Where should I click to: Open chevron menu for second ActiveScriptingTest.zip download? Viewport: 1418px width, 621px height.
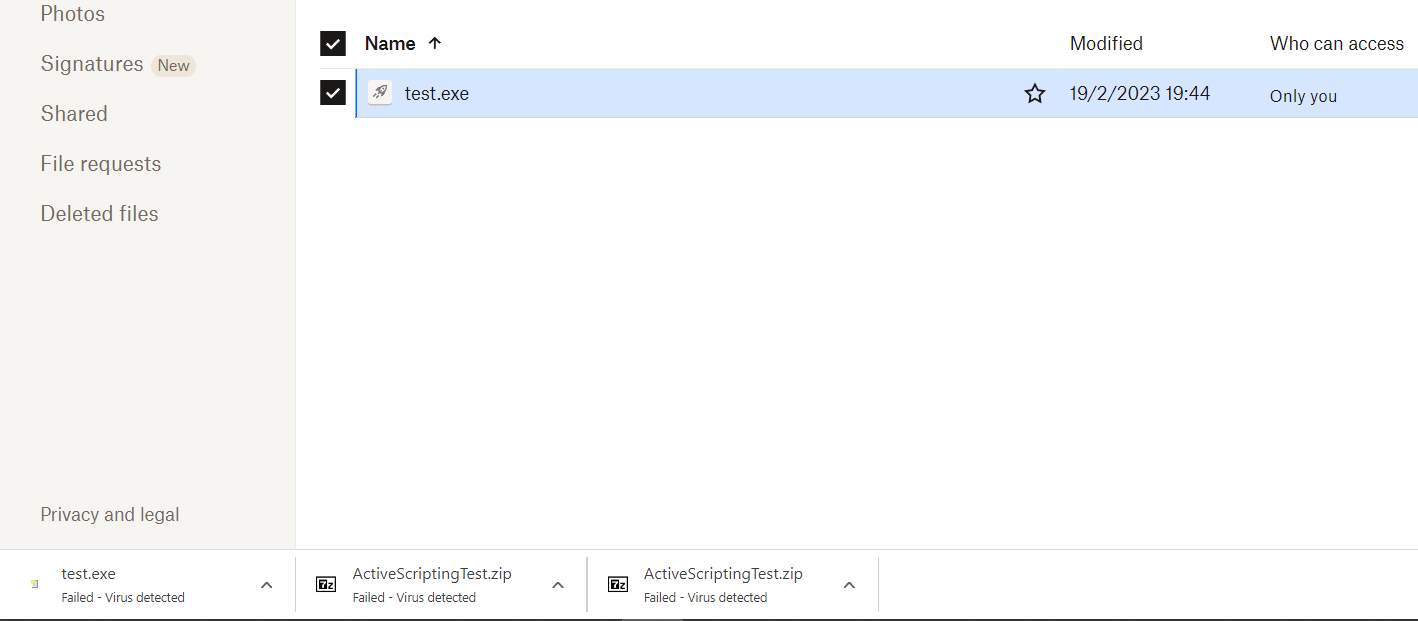coord(849,585)
